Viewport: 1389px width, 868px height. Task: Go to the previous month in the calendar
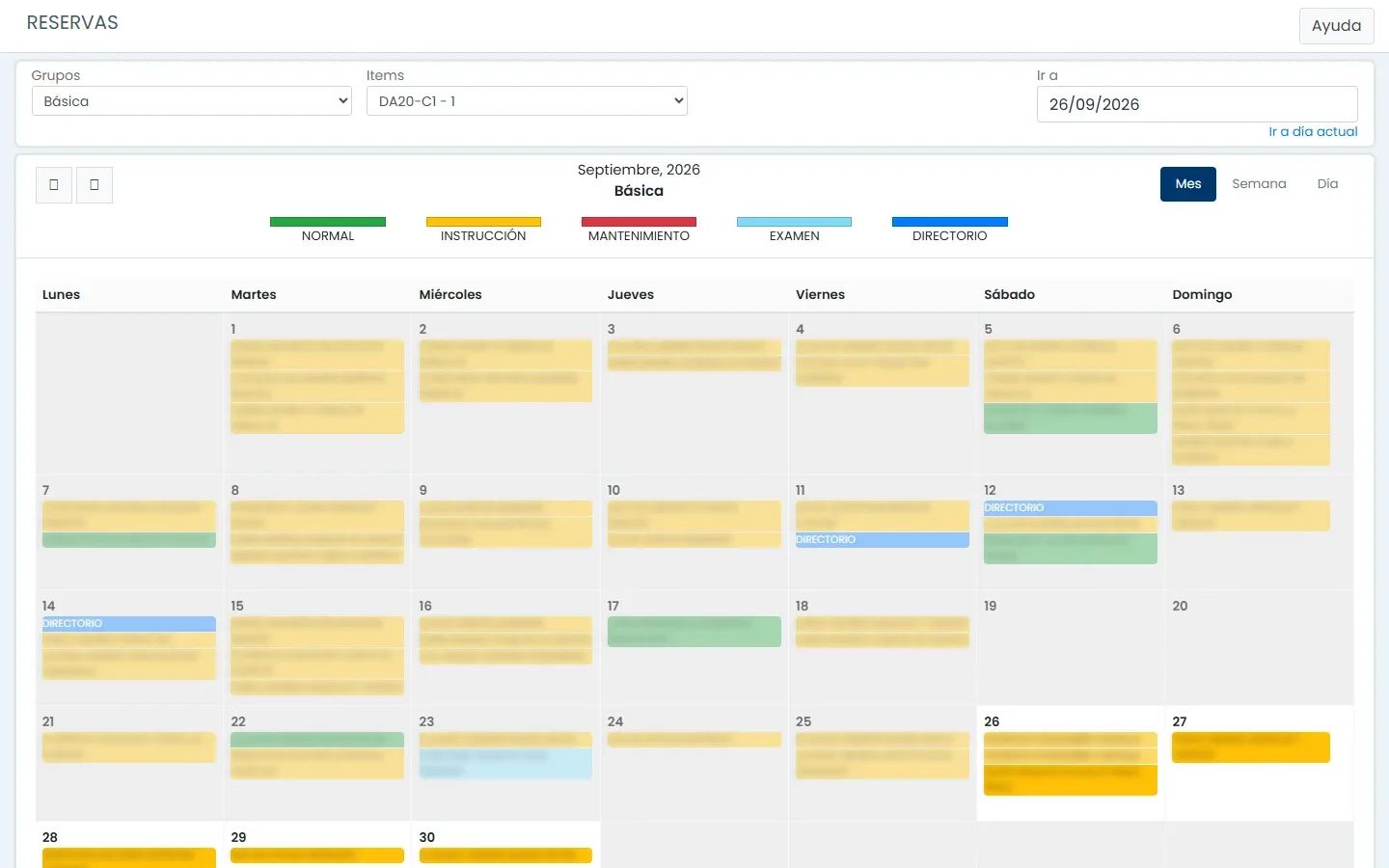click(x=54, y=184)
